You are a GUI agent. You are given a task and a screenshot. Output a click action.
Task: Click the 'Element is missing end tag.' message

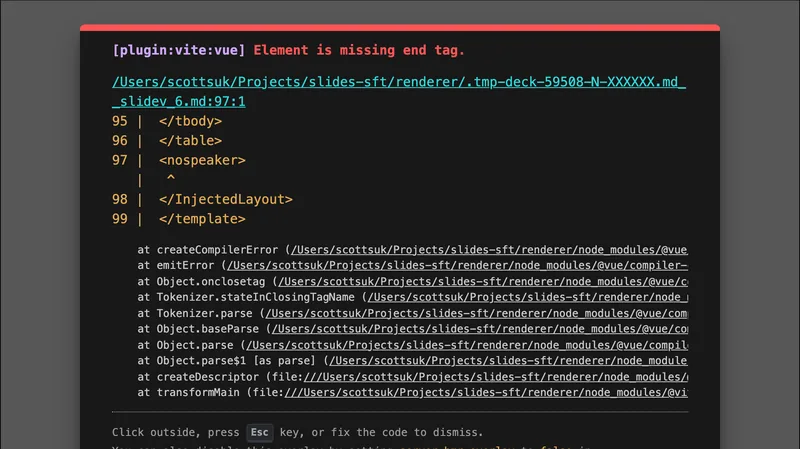click(x=359, y=50)
